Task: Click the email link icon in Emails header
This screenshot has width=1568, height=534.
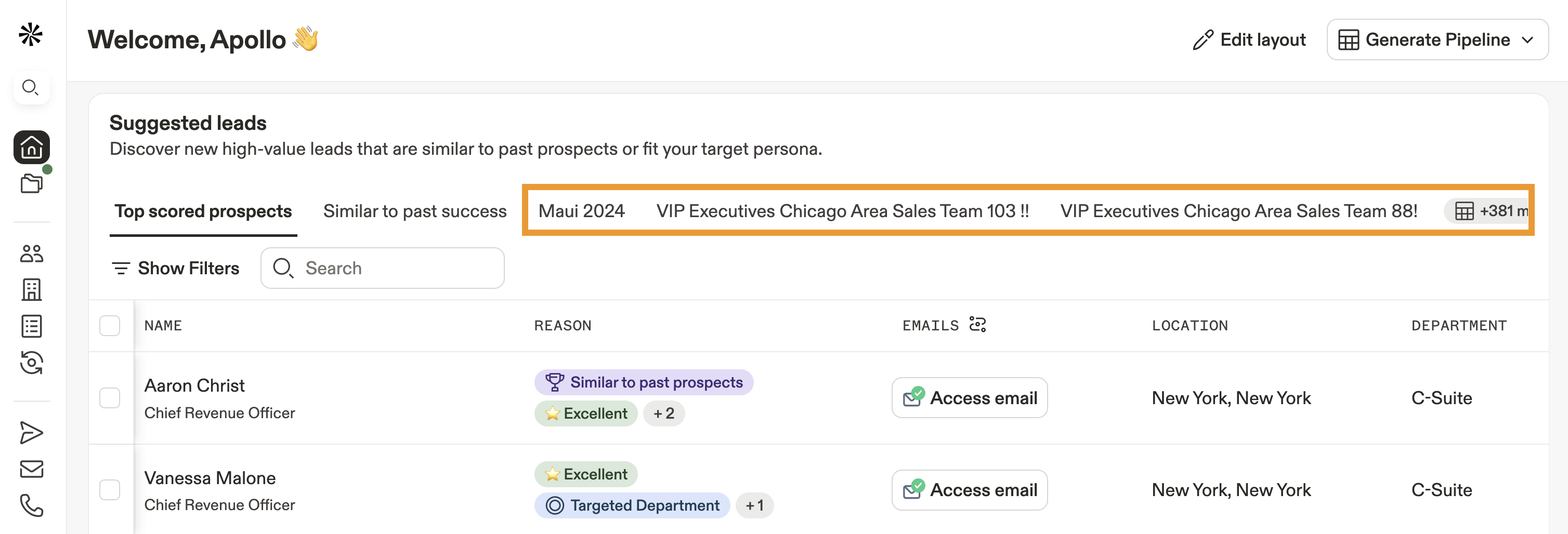Action: pos(977,324)
